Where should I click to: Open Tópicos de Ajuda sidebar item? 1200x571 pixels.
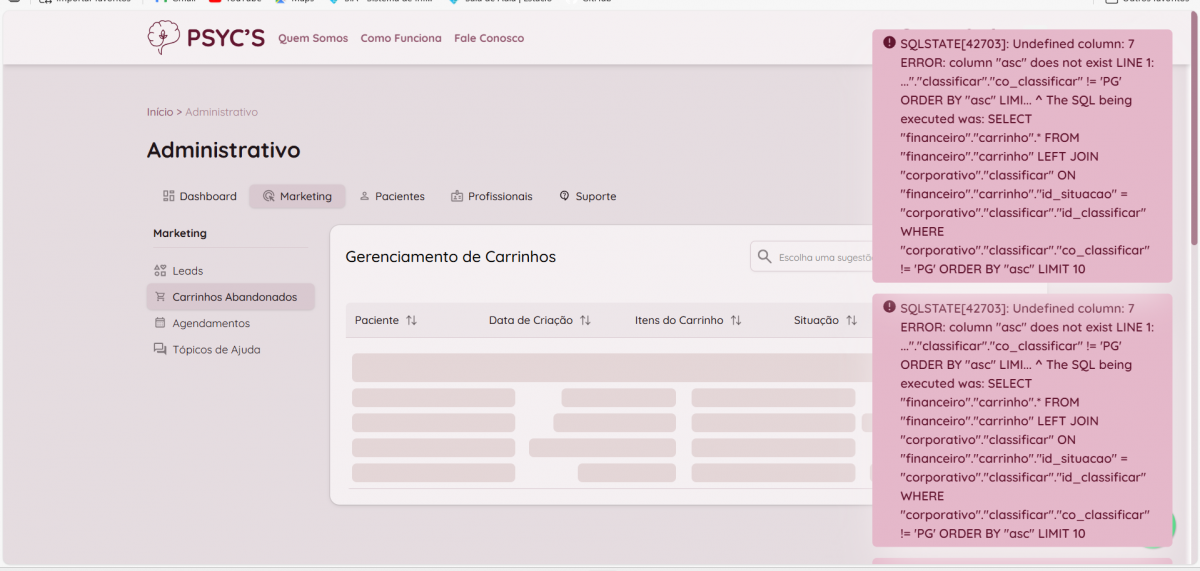(x=215, y=350)
